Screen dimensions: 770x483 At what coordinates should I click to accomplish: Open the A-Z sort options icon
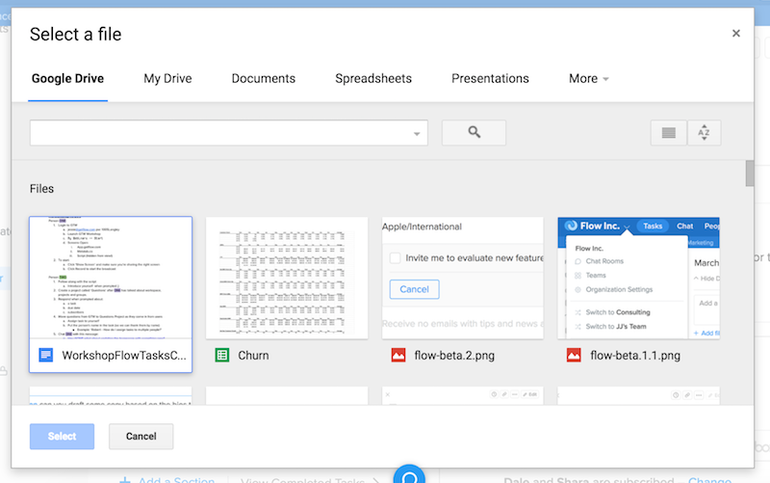point(704,133)
